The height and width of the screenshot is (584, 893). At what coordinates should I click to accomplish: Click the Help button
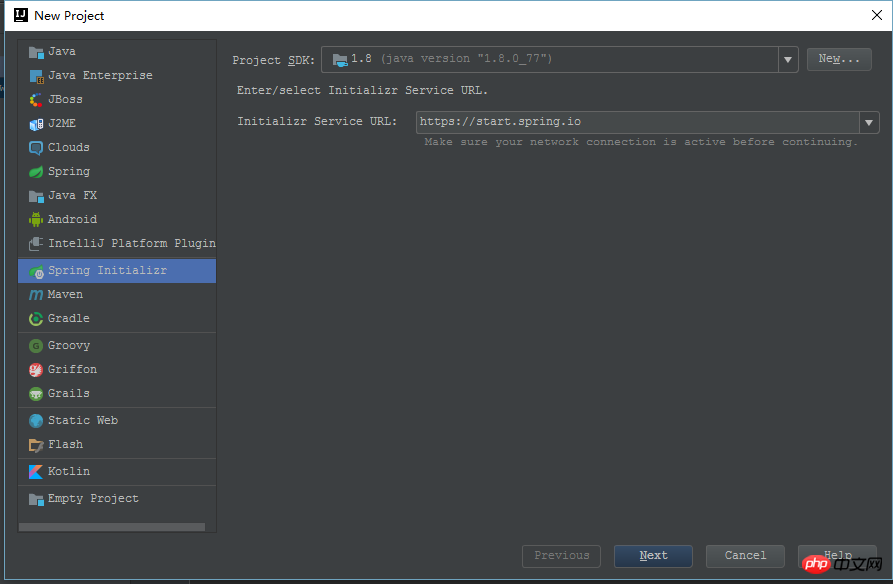[837, 556]
